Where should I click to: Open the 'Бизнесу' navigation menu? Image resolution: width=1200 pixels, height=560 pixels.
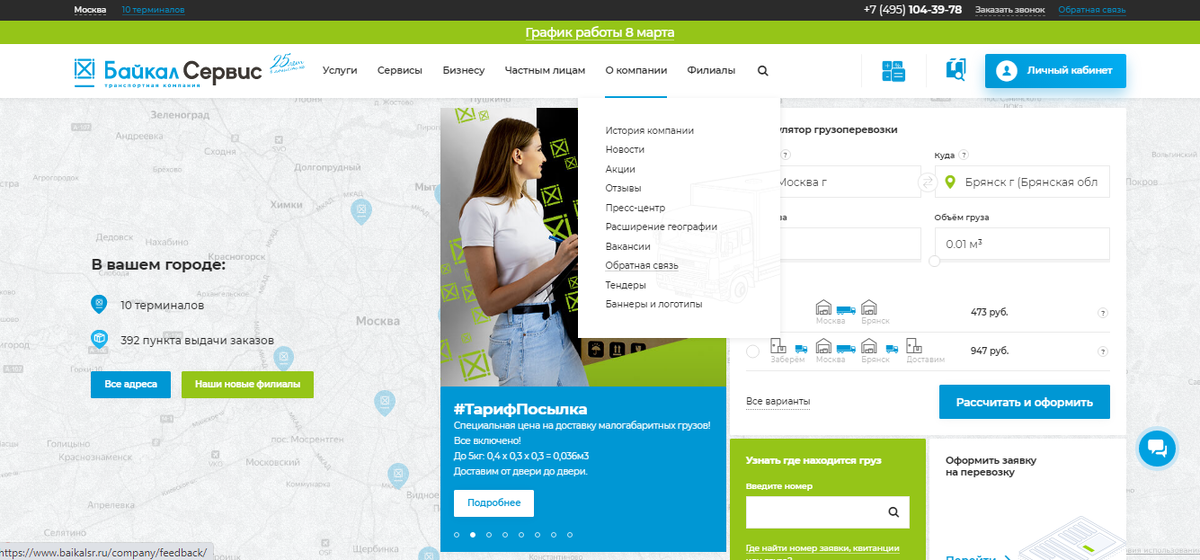pos(463,70)
